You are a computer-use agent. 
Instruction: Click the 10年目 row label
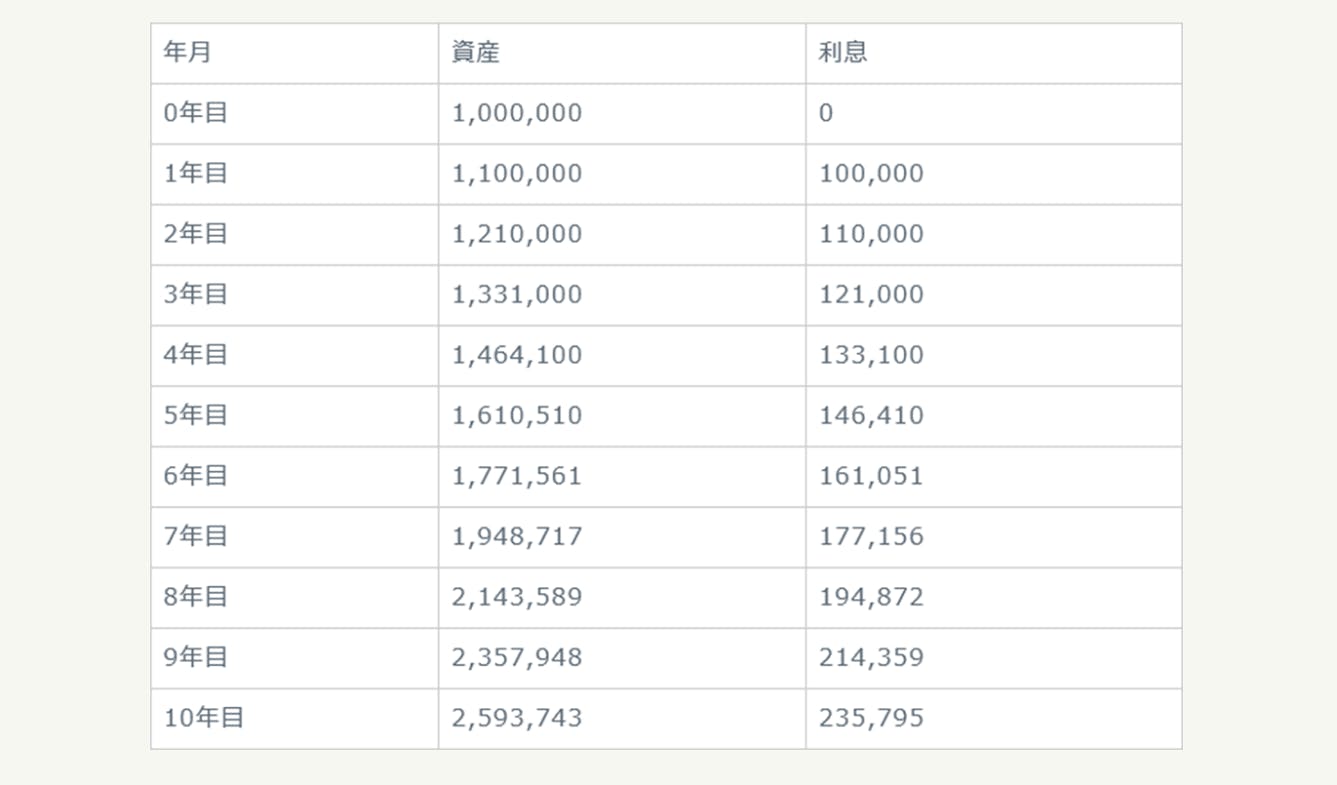point(204,718)
